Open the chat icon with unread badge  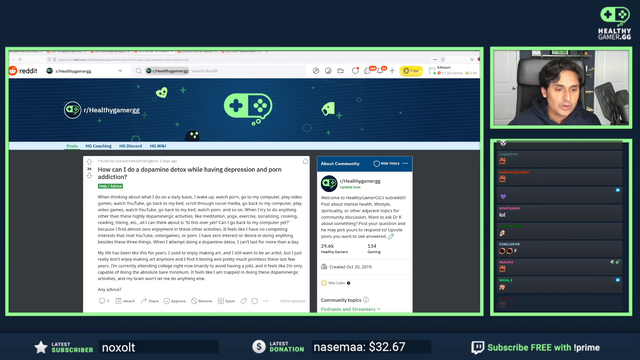369,70
